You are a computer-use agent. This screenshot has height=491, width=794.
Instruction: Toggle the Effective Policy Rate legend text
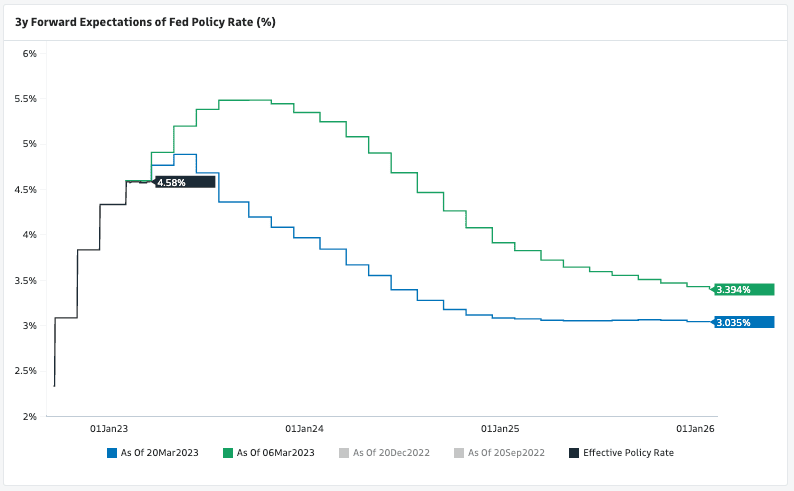pyautogui.click(x=628, y=453)
